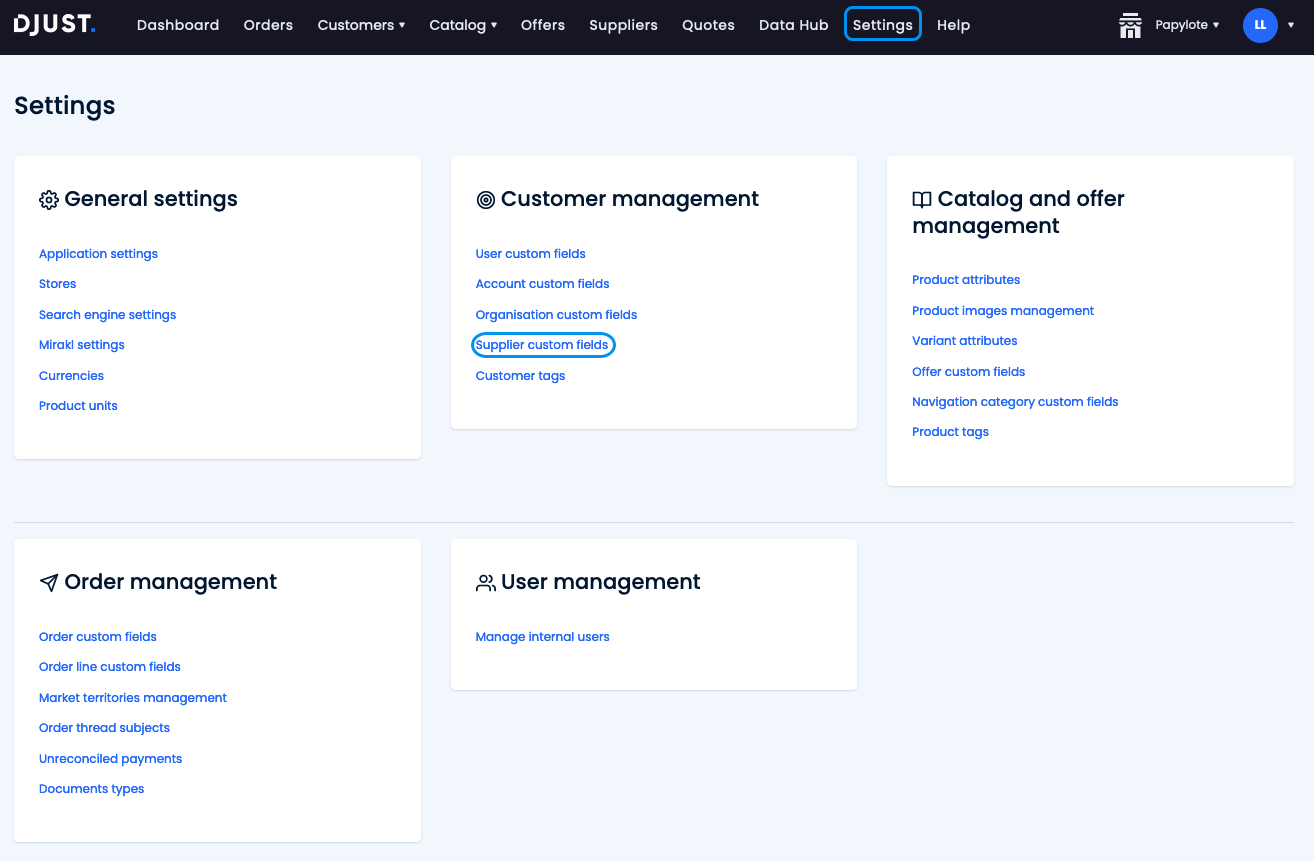Expand the Catalog dropdown menu

(x=462, y=25)
